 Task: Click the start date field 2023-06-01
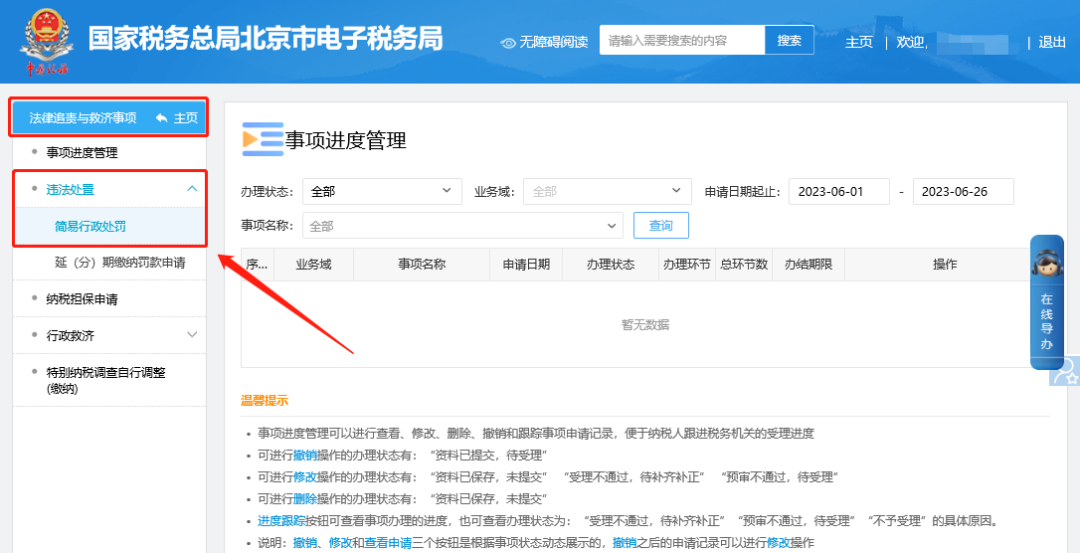tap(838, 191)
